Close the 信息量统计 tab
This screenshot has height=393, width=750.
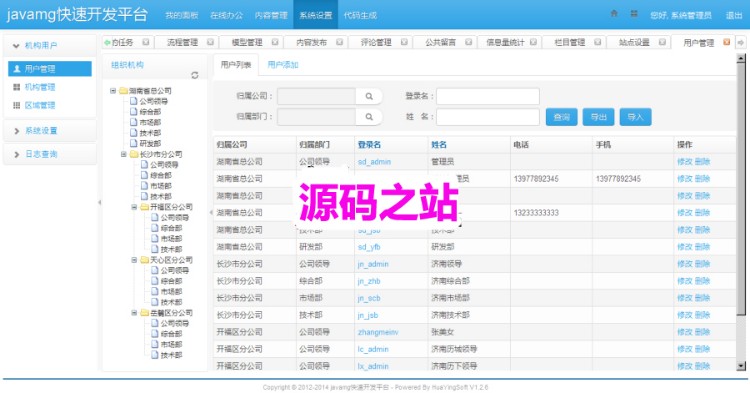[533, 42]
